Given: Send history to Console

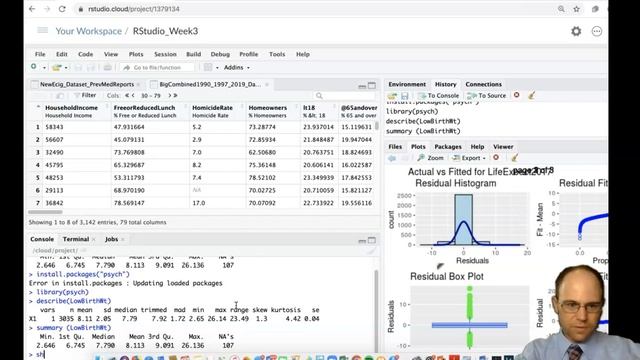Looking at the screenshot, I should coord(439,96).
